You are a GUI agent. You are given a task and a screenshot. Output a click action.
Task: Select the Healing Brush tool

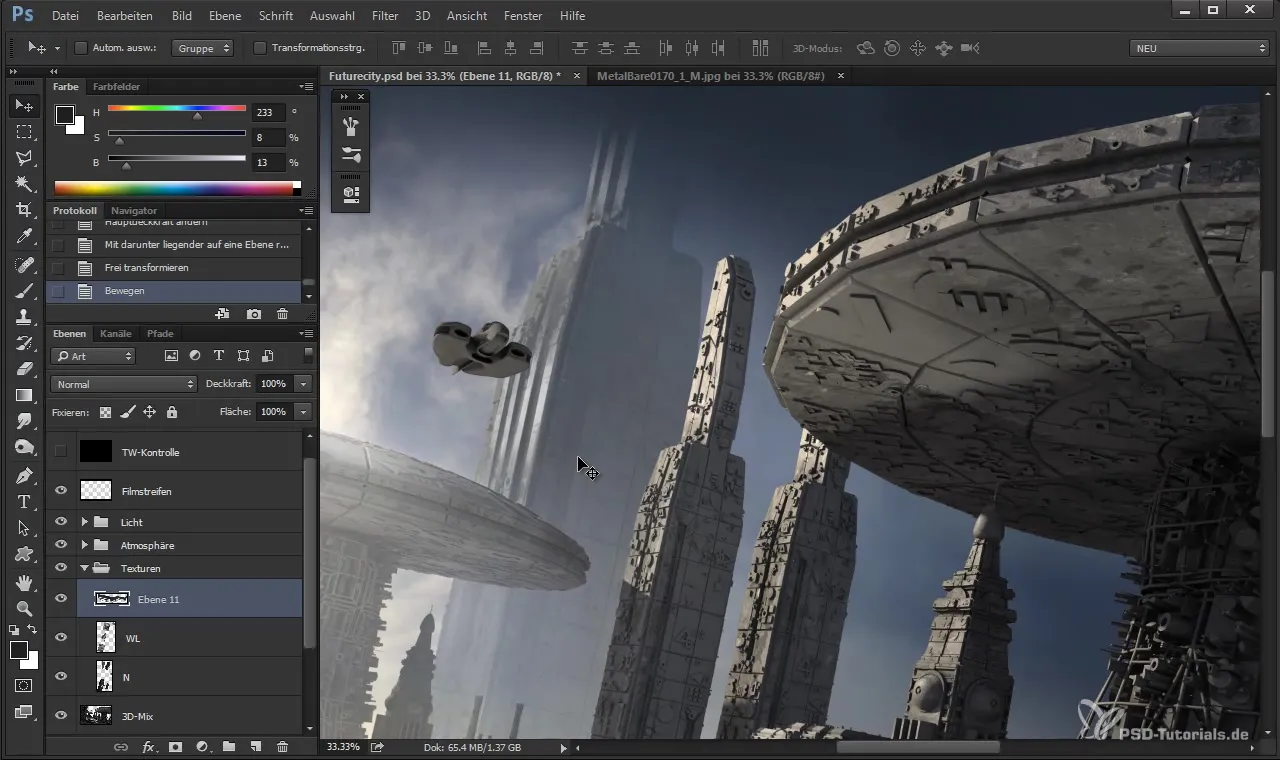point(24,265)
